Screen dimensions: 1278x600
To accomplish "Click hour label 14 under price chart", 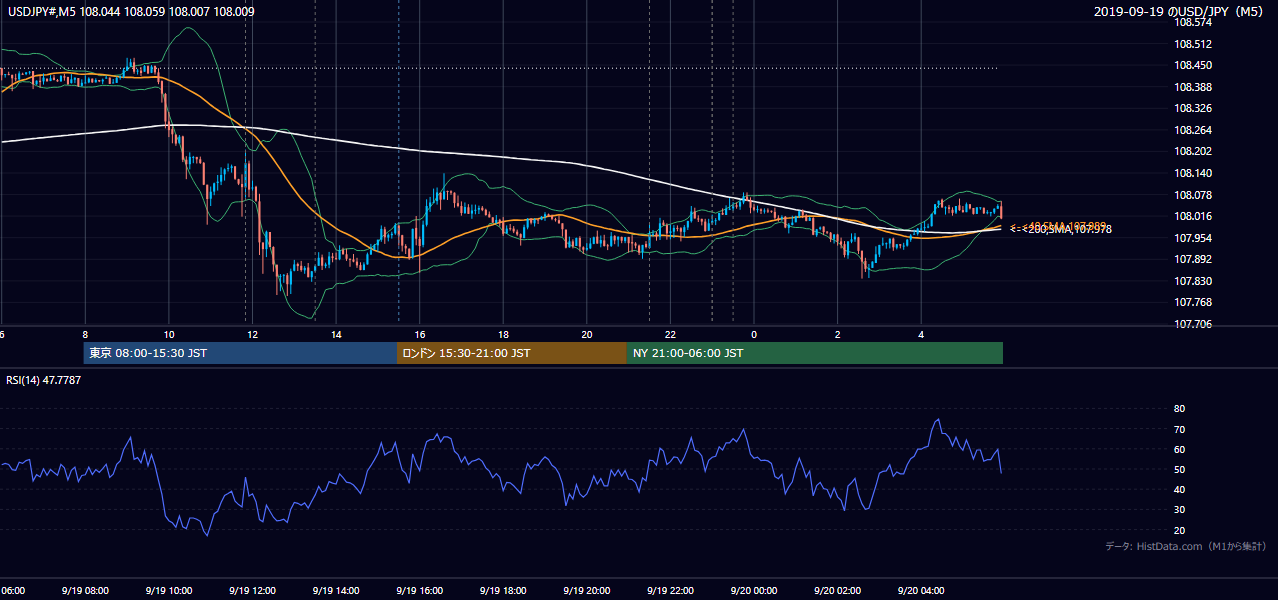I will (x=336, y=335).
